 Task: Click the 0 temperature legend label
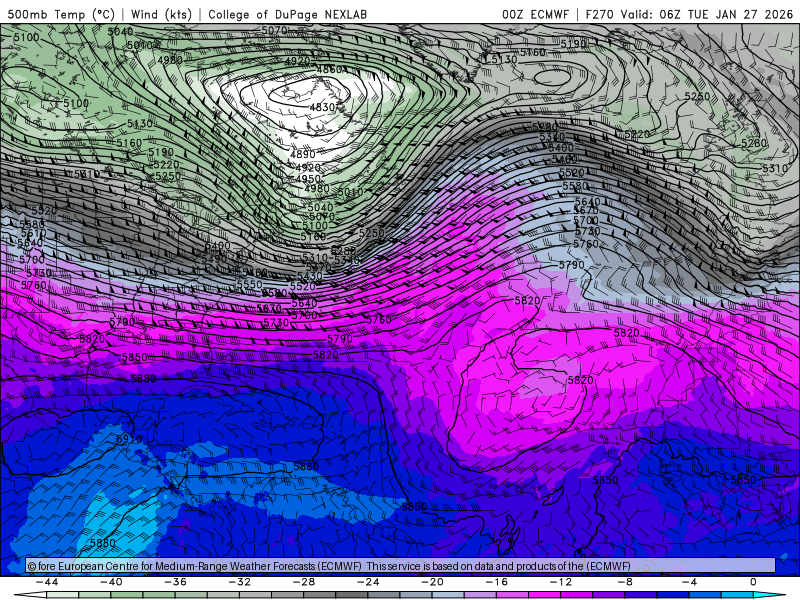(x=754, y=582)
